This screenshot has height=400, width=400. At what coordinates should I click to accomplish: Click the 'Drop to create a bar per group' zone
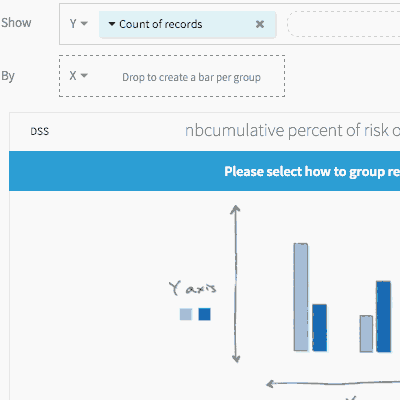[x=172, y=76]
